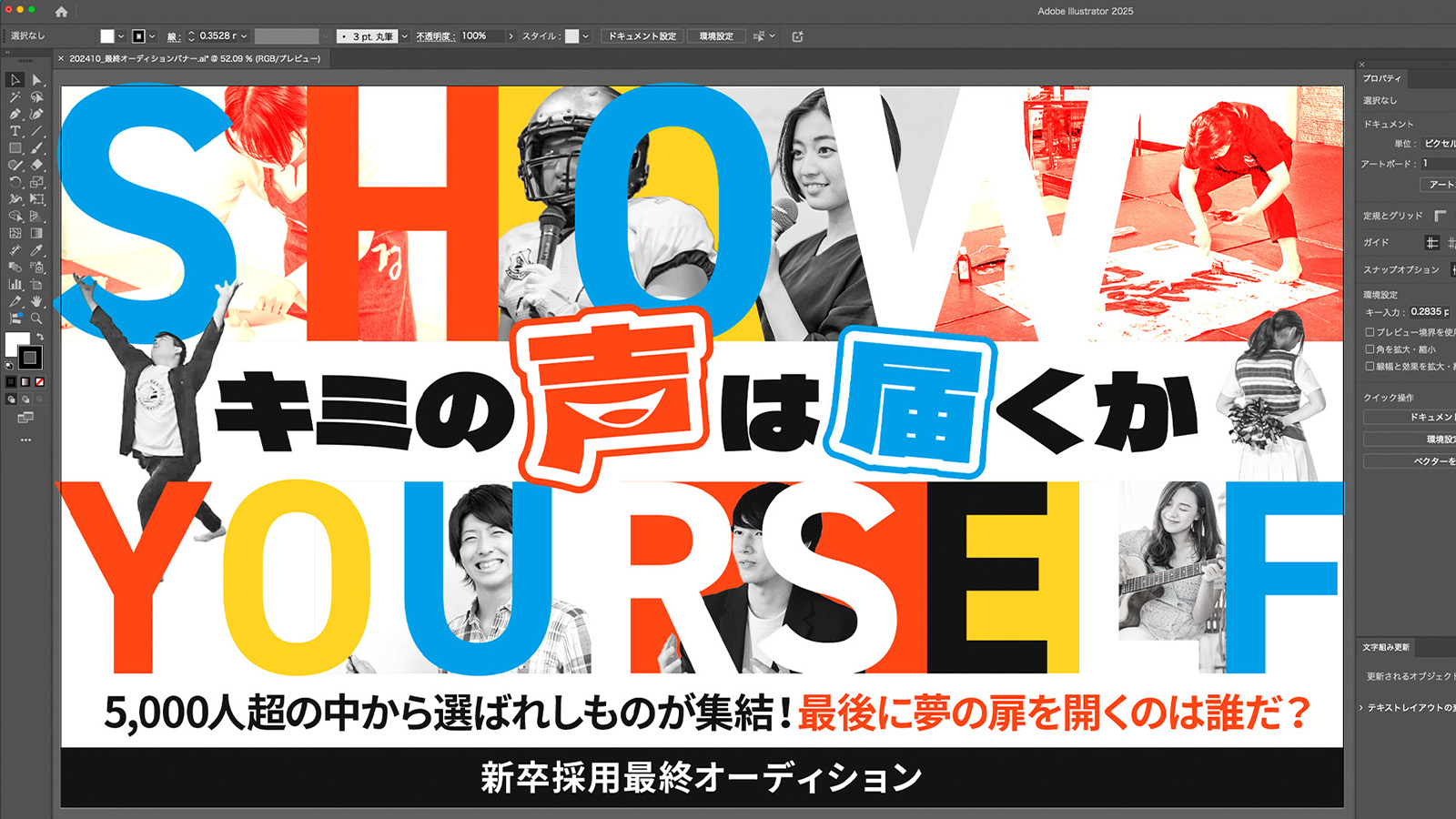Toggle rulers icon in Properties panel
1456x819 pixels.
click(x=1440, y=216)
